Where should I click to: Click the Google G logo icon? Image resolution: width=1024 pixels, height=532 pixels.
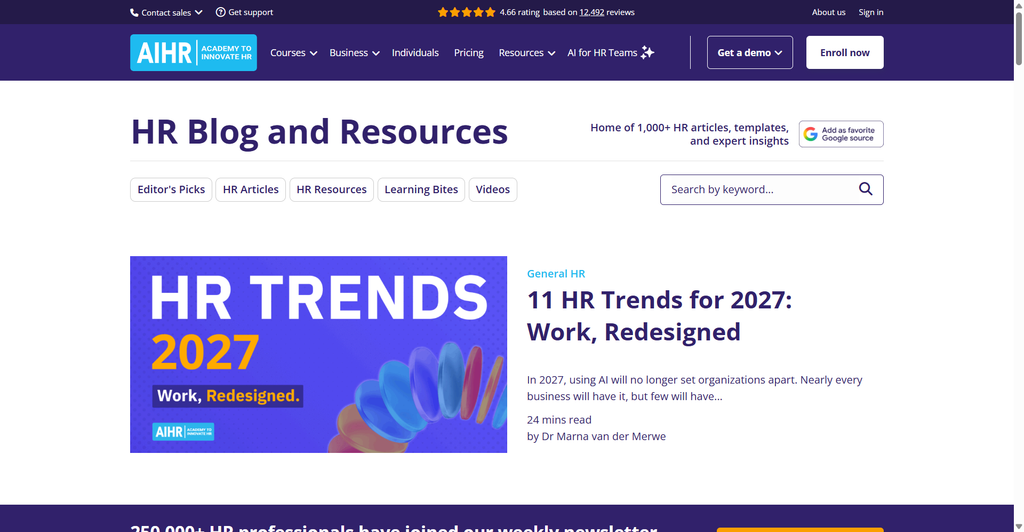pyautogui.click(x=810, y=134)
